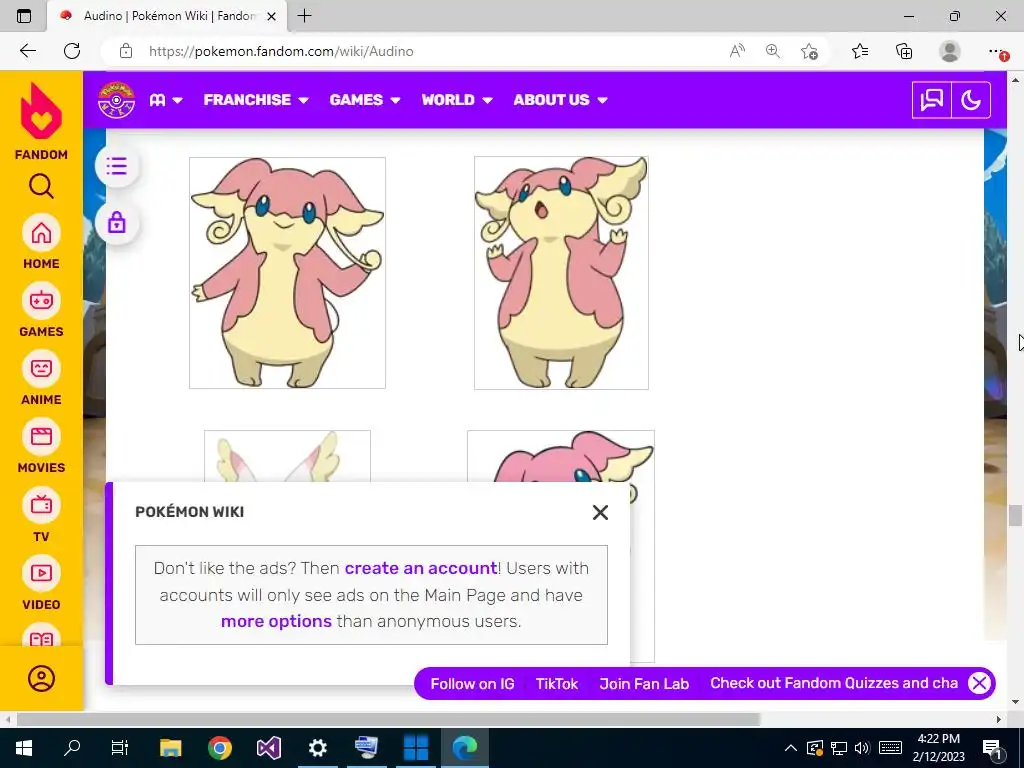Open the browser profile avatar
Viewport: 1024px width, 768px height.
(949, 51)
